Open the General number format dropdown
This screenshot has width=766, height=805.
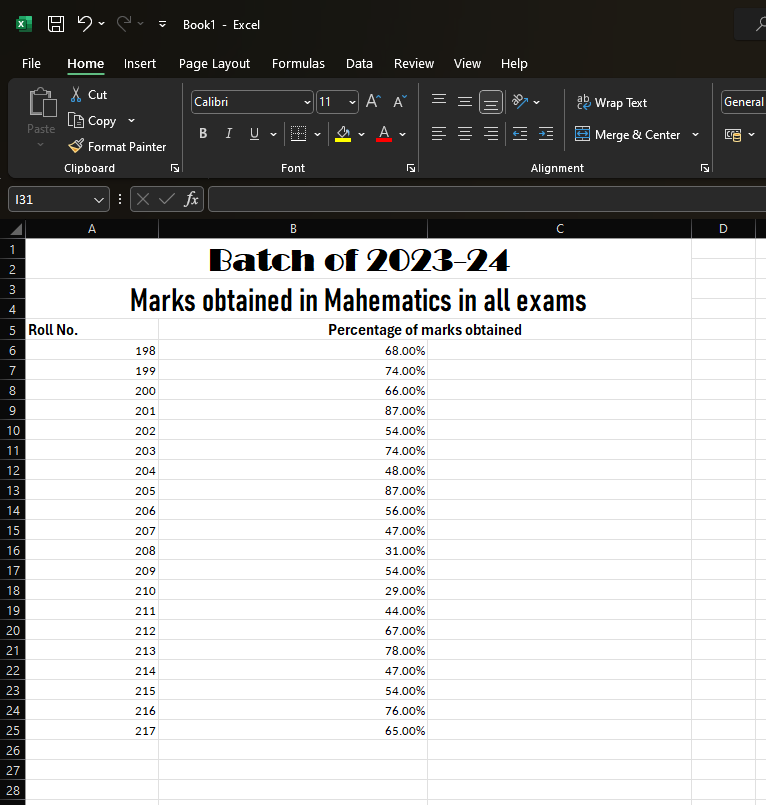pos(743,102)
